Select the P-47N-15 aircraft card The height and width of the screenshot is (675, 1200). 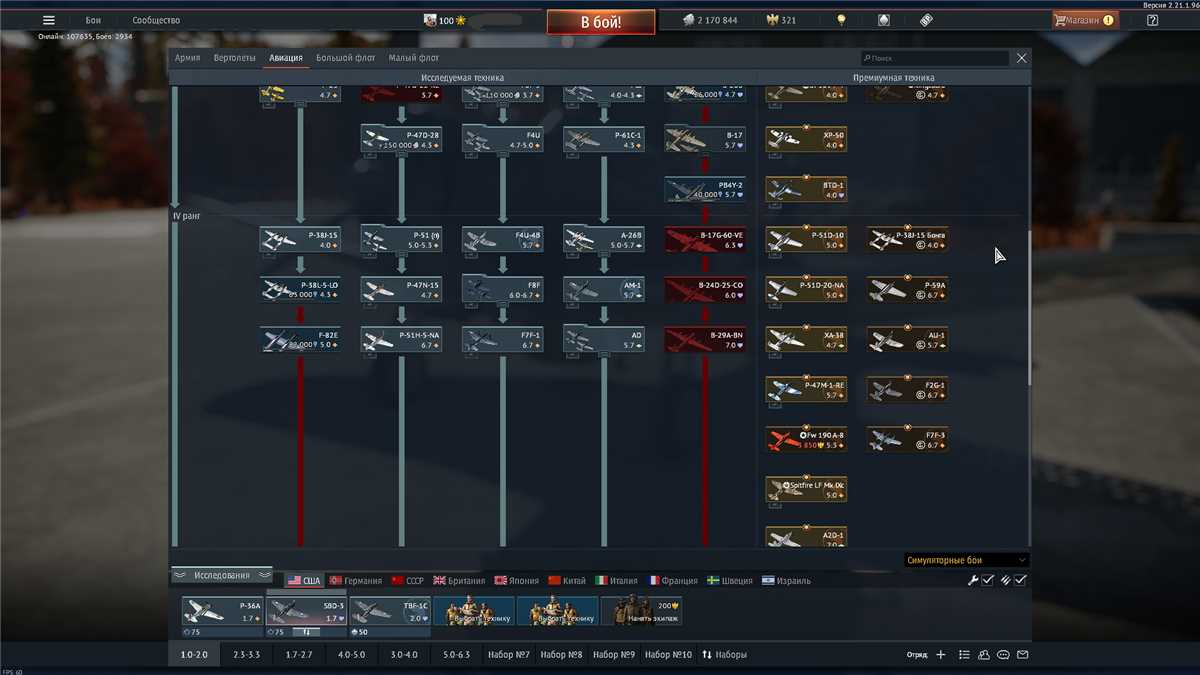coord(402,290)
